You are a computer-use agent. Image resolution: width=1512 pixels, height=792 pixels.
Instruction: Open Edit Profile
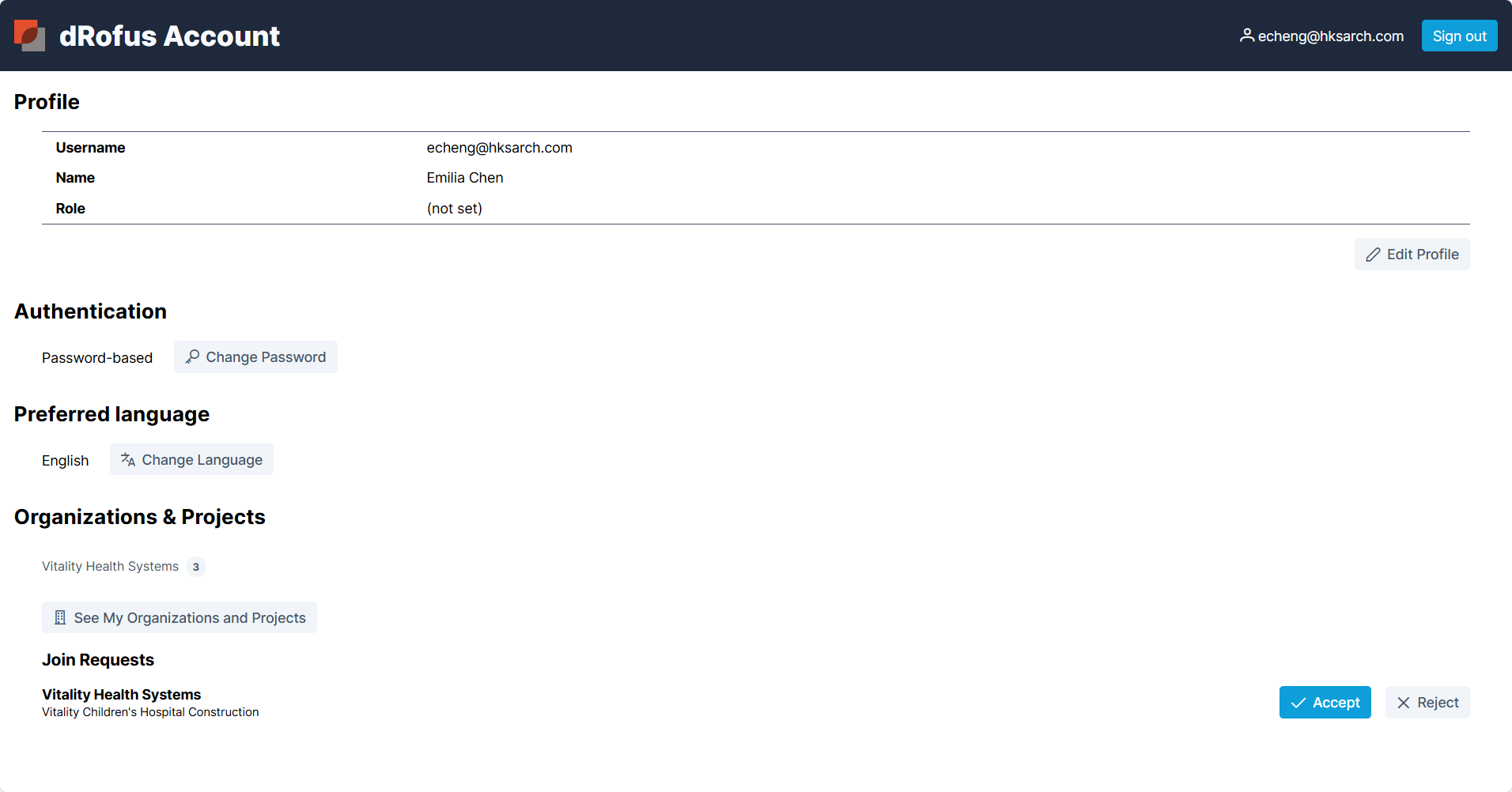(1412, 255)
